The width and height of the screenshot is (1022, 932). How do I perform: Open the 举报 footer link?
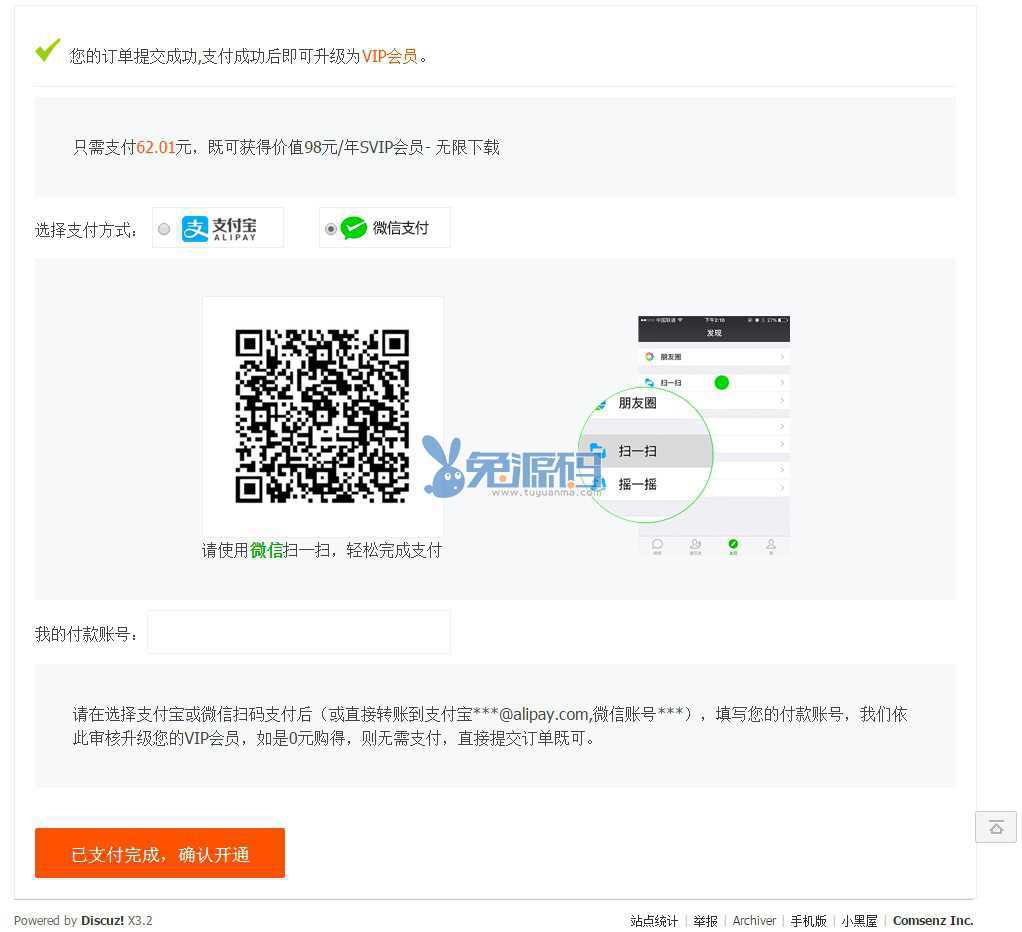(x=705, y=920)
